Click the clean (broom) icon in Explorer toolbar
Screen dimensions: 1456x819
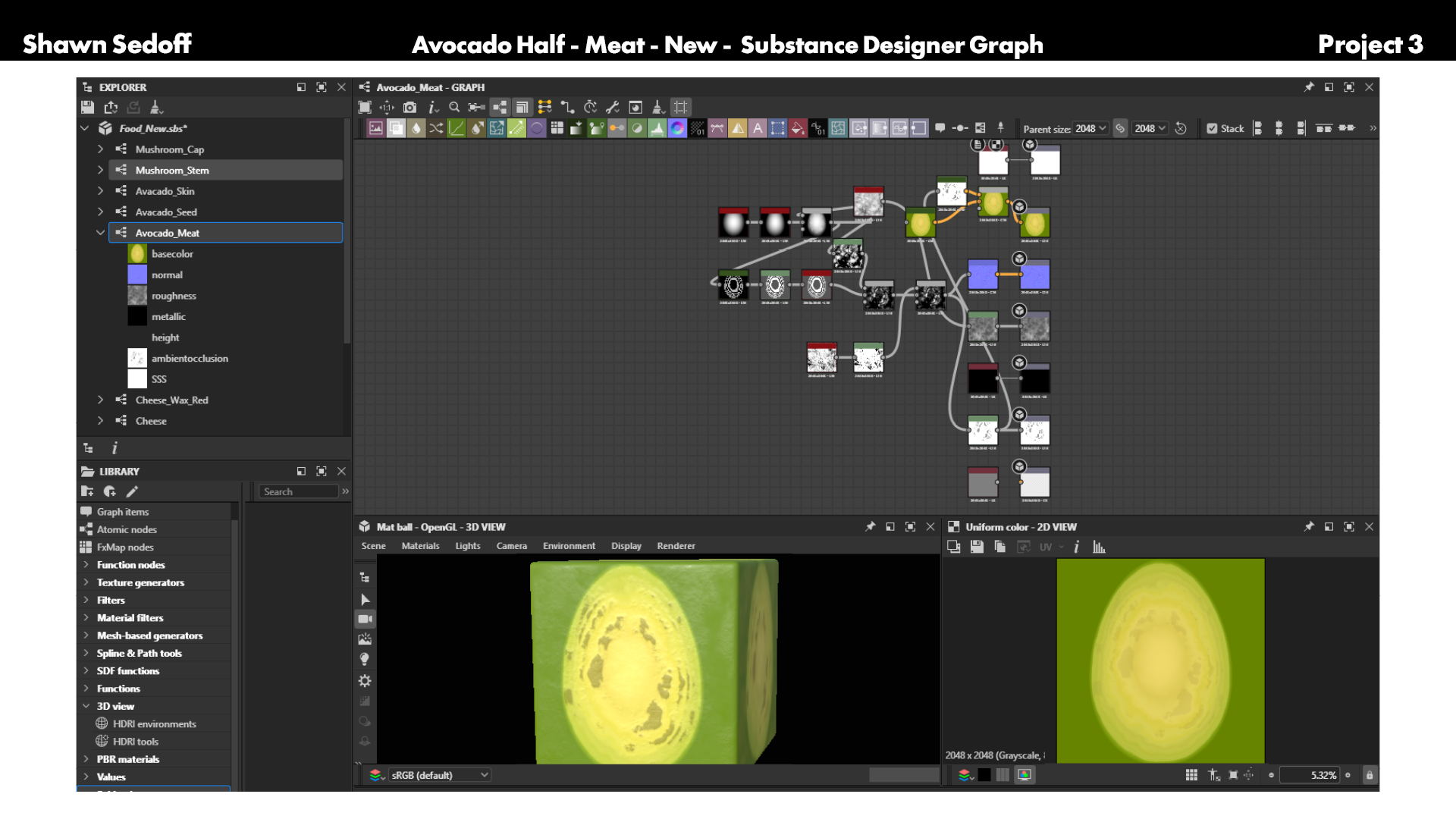156,107
